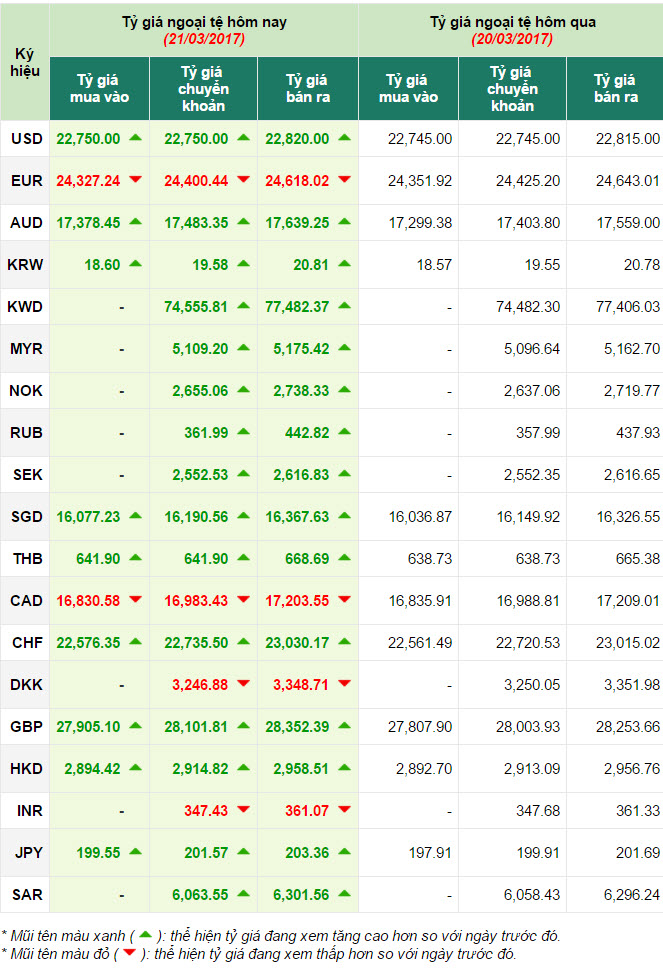The width and height of the screenshot is (663, 970).
Task: Click the up arrow beside KWD 74,555.81
Action: pyautogui.click(x=243, y=306)
